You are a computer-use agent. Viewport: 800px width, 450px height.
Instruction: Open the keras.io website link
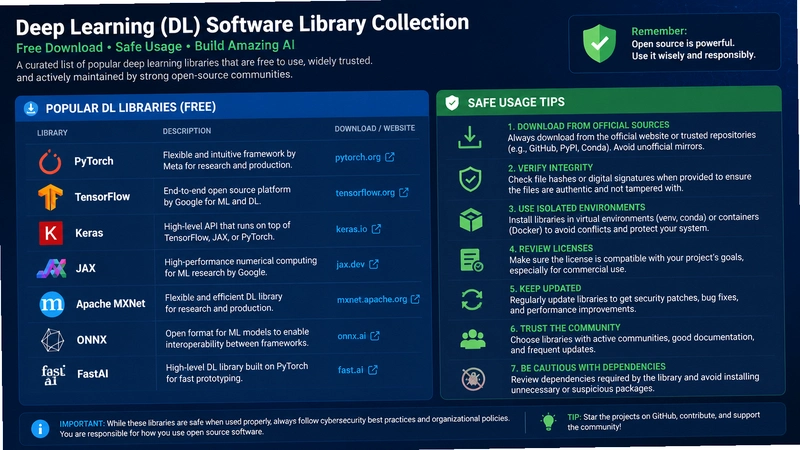(352, 229)
